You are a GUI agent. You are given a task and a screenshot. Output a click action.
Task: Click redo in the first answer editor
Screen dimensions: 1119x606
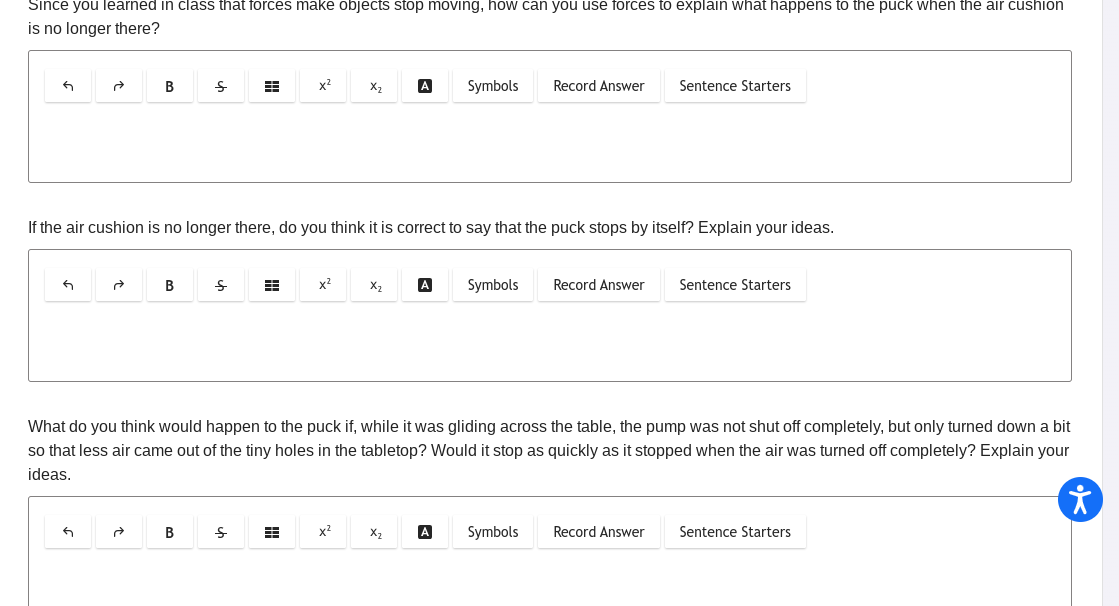(x=118, y=86)
